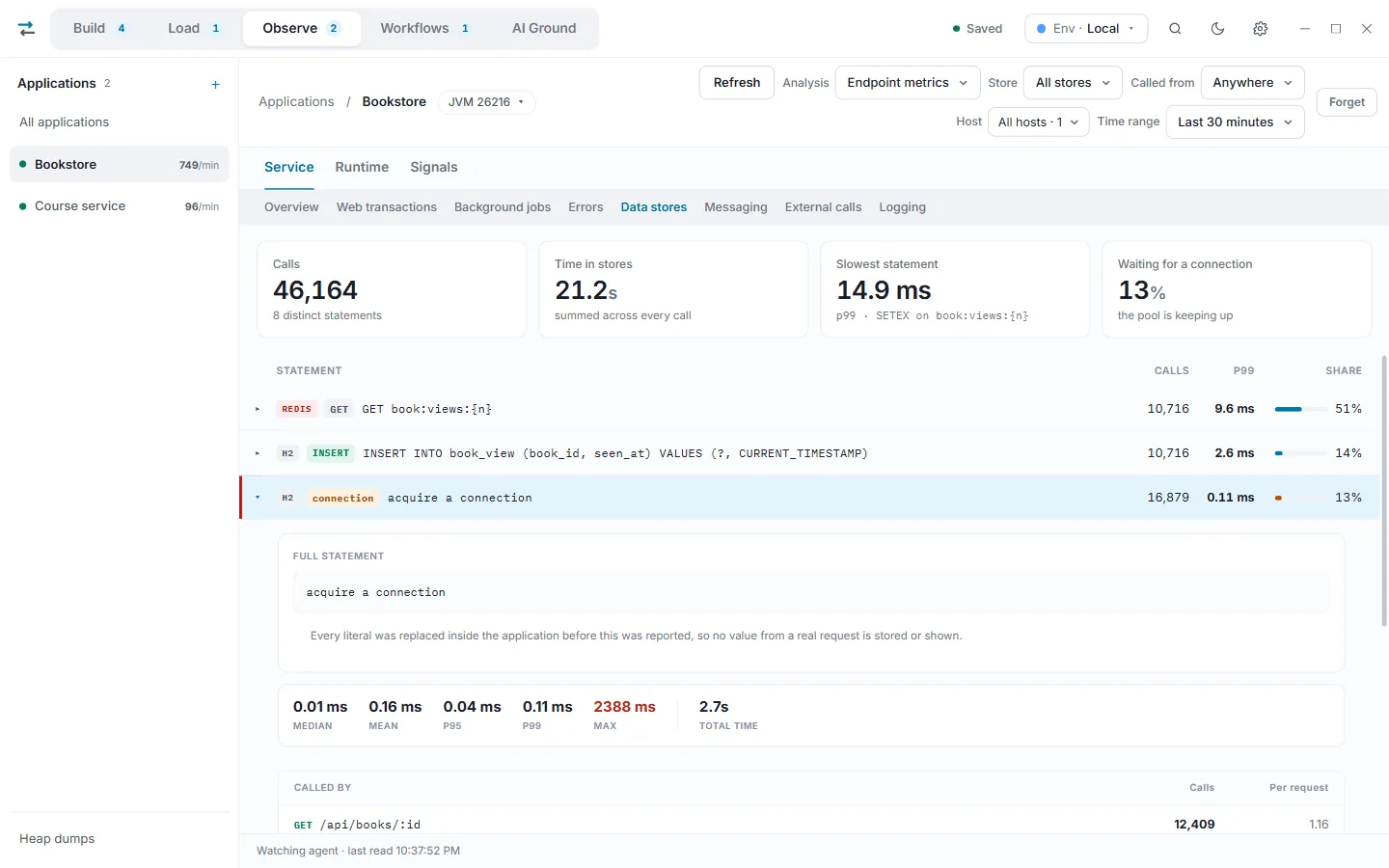Screen dimensions: 1389x868
Task: Open JVM 26216 selector
Action: tap(486, 102)
